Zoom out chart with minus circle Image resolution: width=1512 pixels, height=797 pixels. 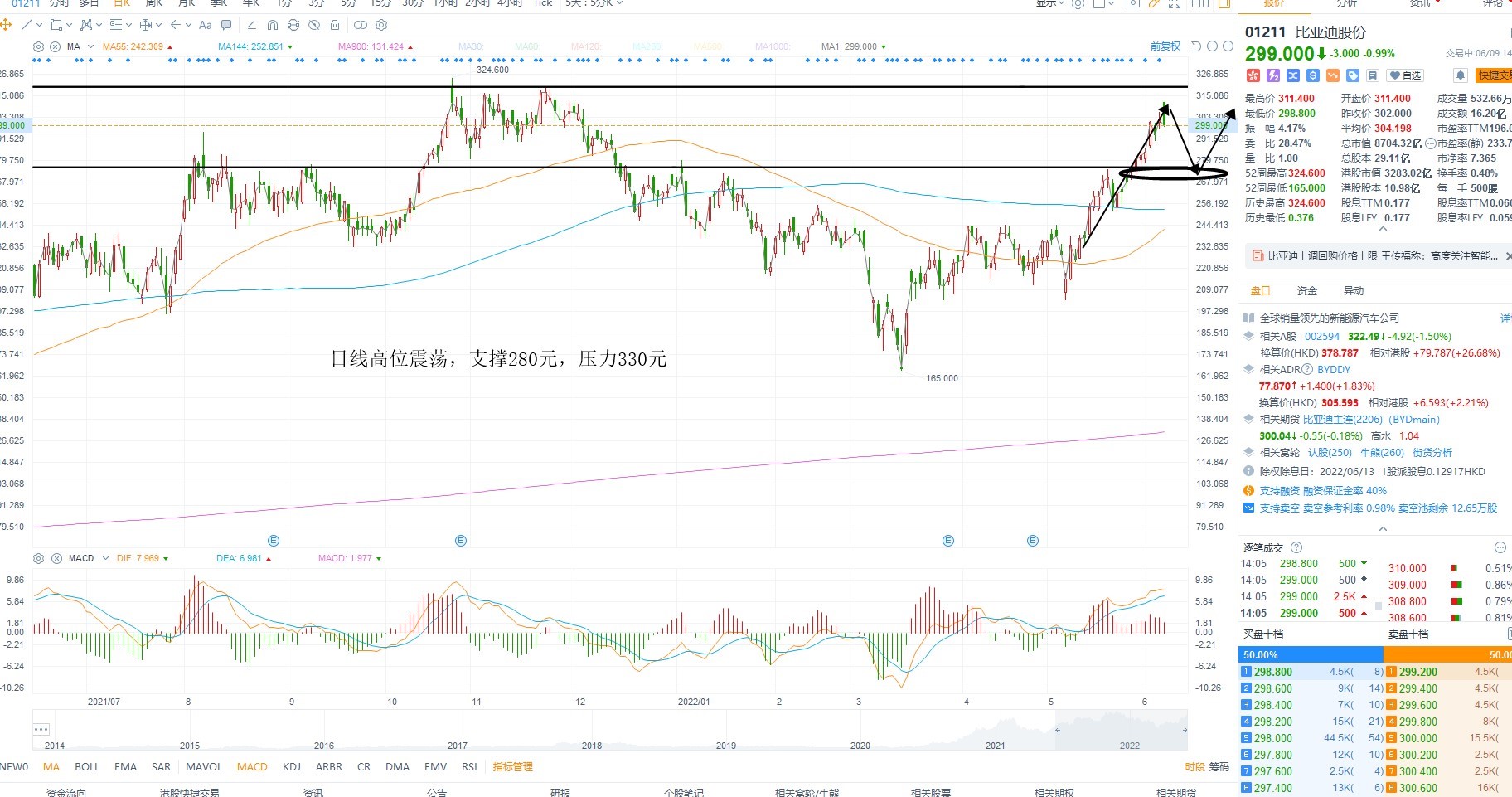[1212, 46]
